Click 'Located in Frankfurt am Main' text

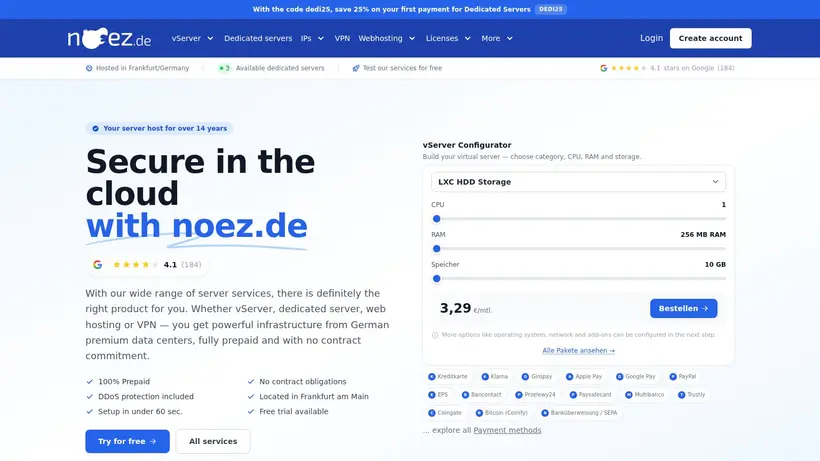[x=314, y=397]
